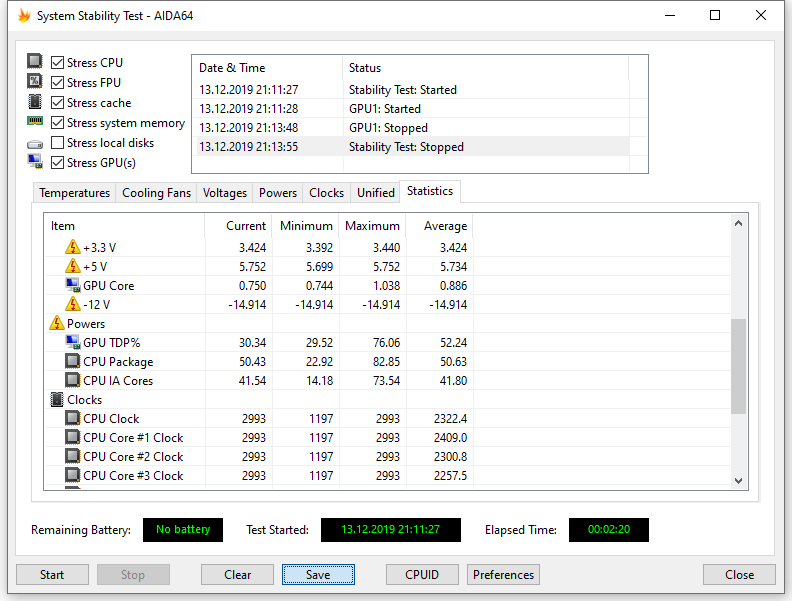
Task: Click the warning icon on the -12 V row
Action: (73, 304)
